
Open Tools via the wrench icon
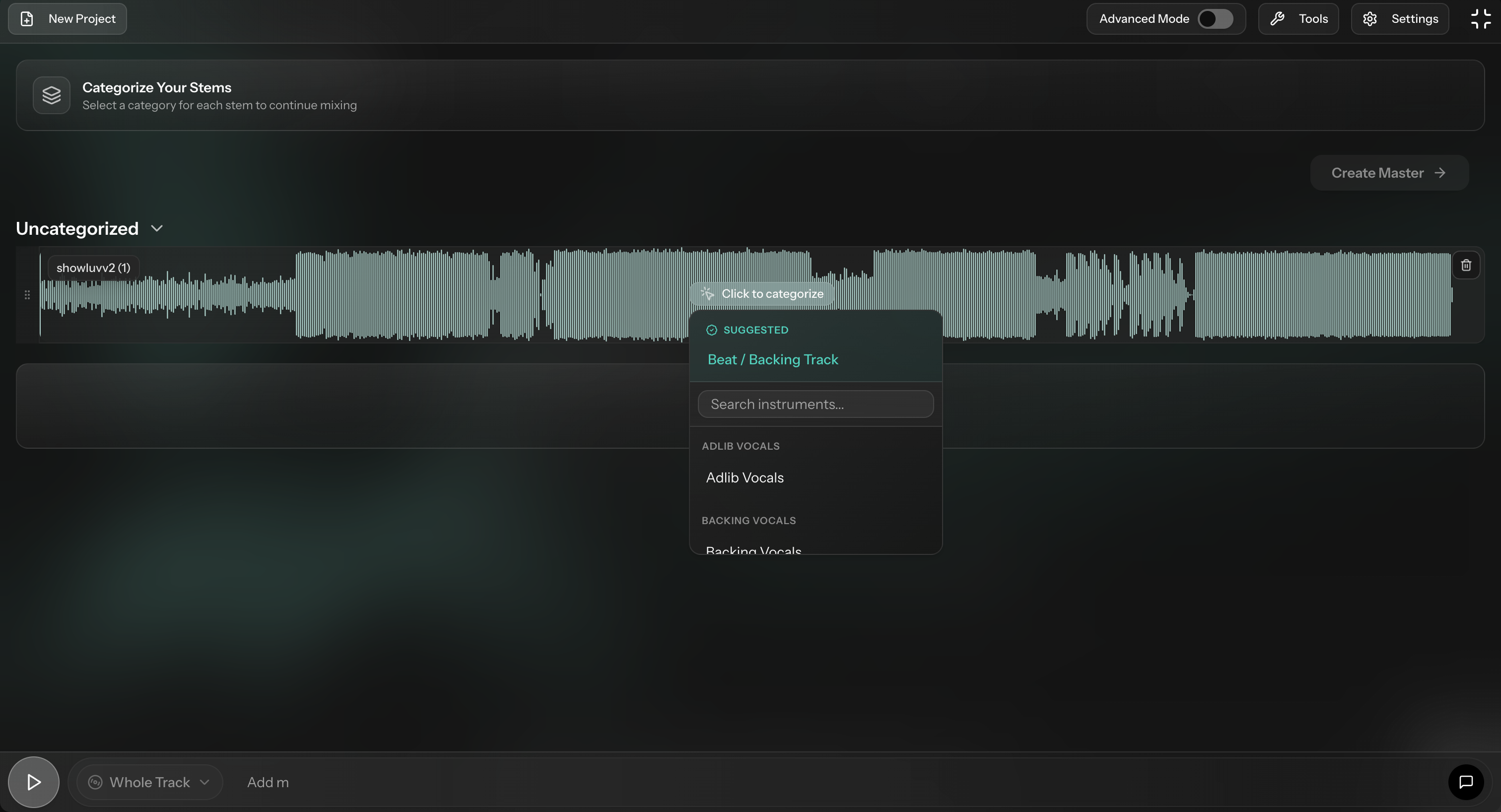(x=1277, y=18)
